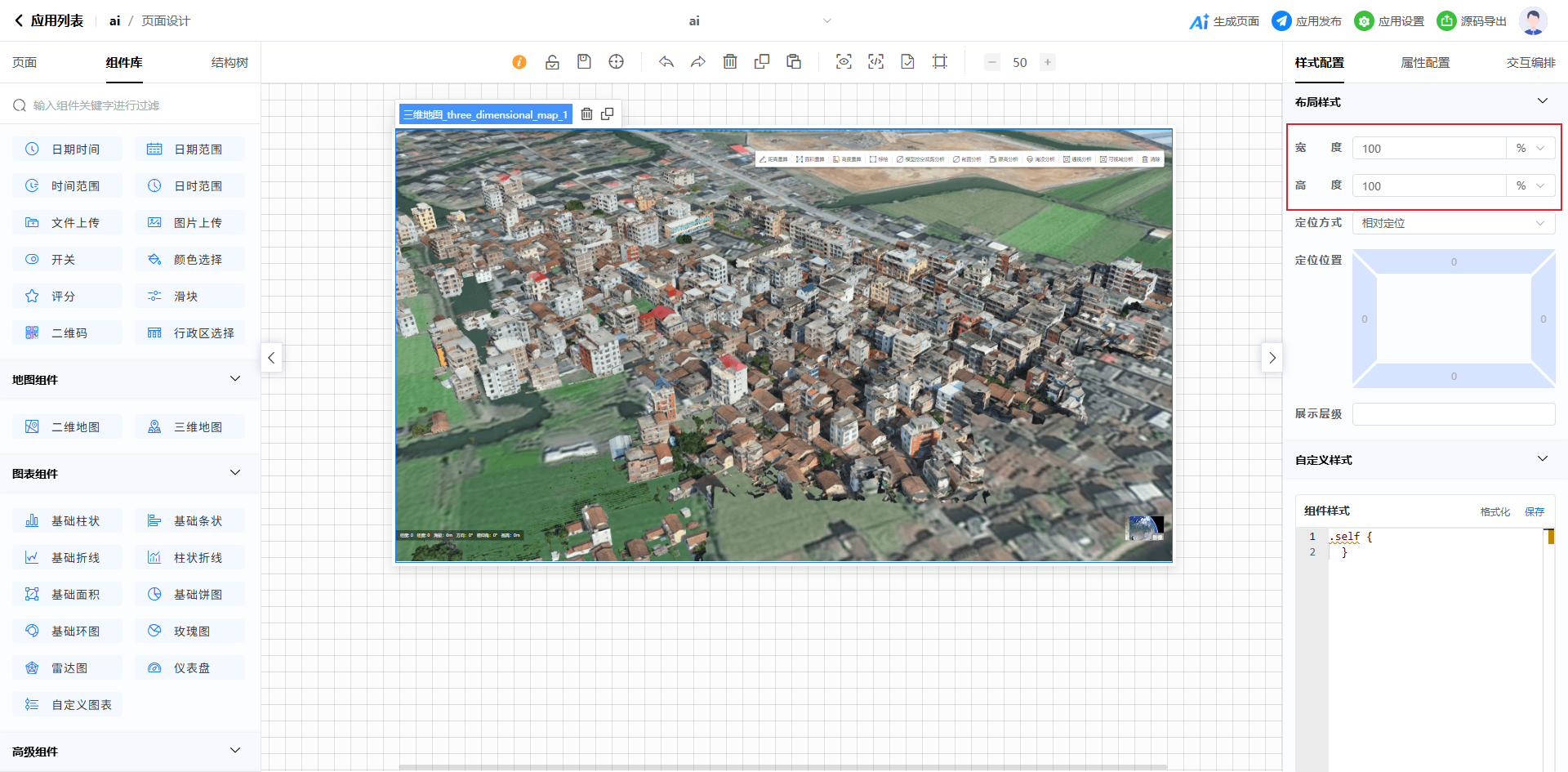
Task: Undo the last action in toolbar
Action: (666, 62)
